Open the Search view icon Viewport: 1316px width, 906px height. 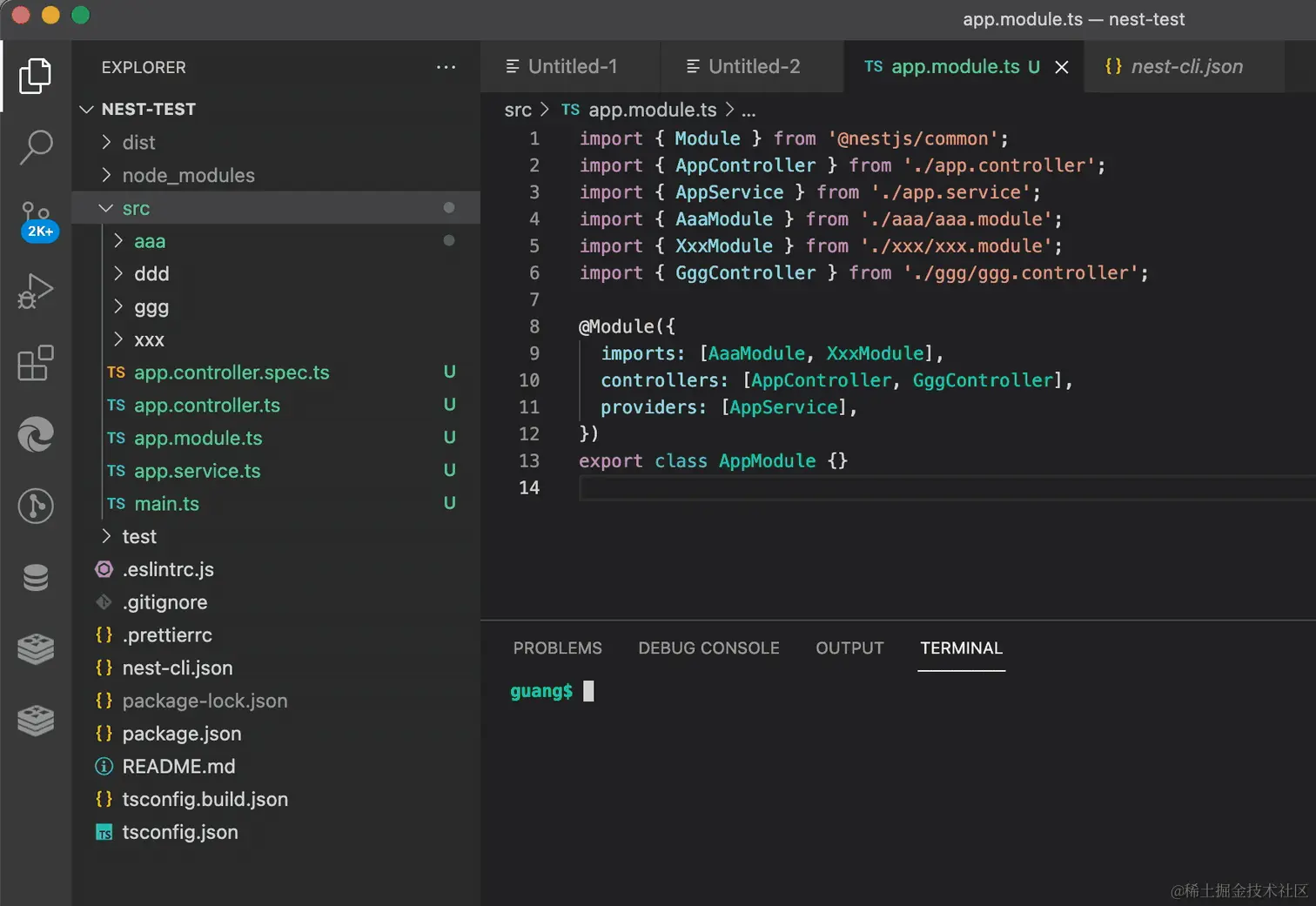point(36,147)
